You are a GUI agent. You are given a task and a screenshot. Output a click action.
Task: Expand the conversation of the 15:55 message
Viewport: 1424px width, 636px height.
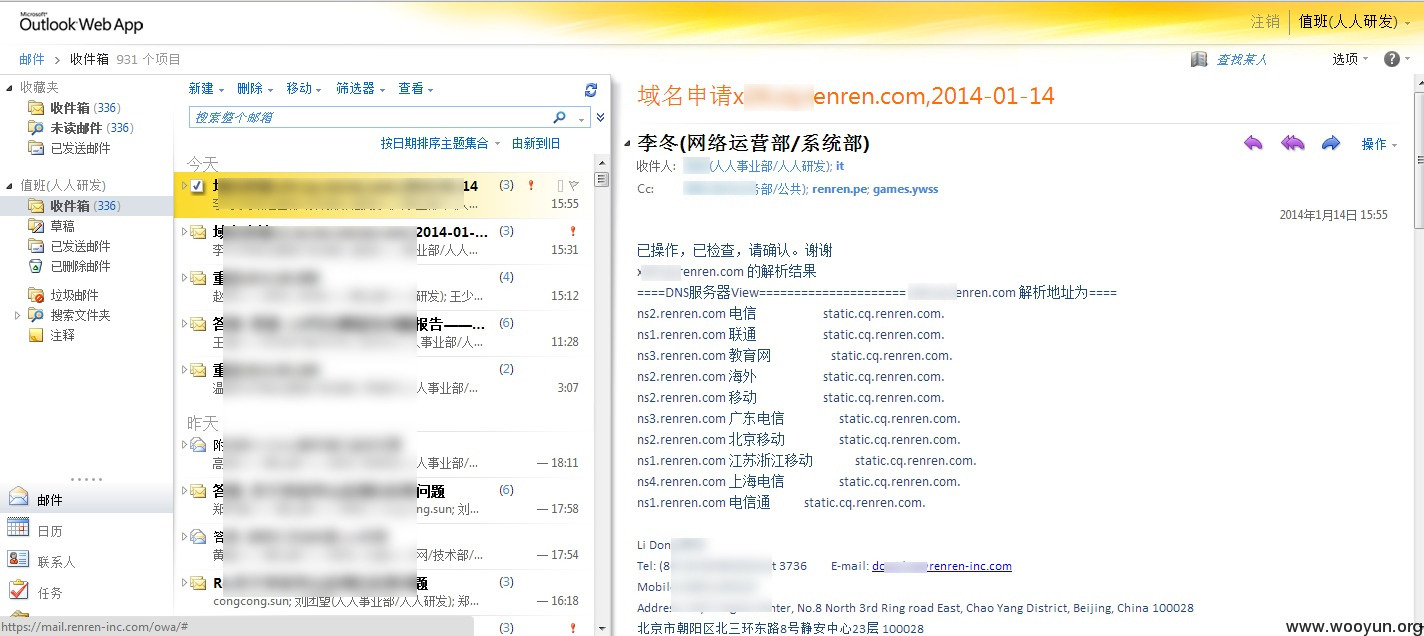pyautogui.click(x=183, y=185)
